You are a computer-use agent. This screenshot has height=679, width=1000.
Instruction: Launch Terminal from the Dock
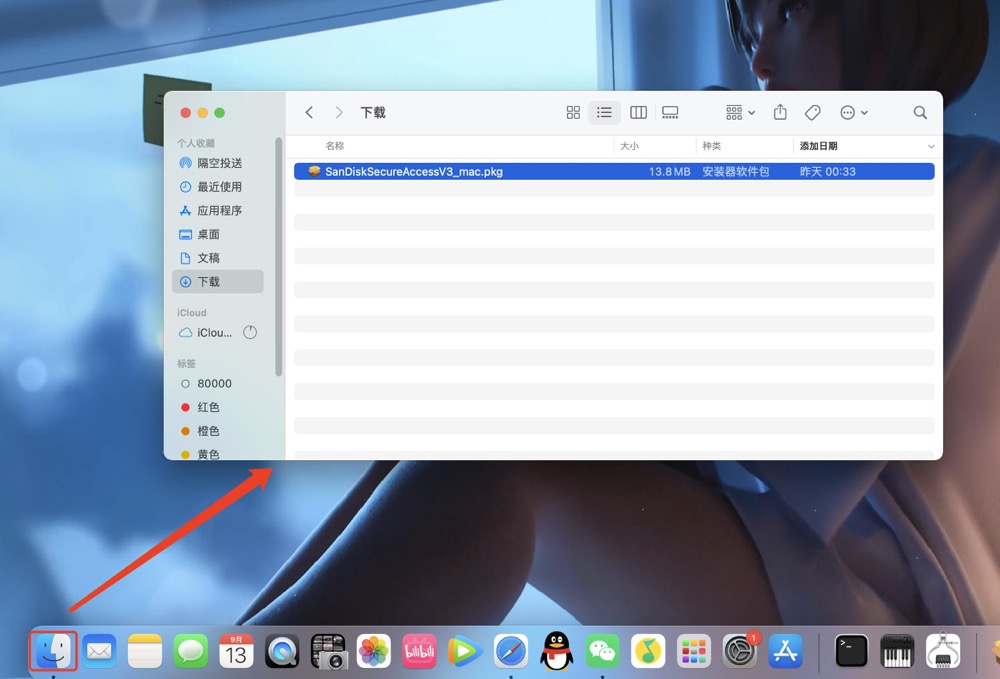[851, 651]
